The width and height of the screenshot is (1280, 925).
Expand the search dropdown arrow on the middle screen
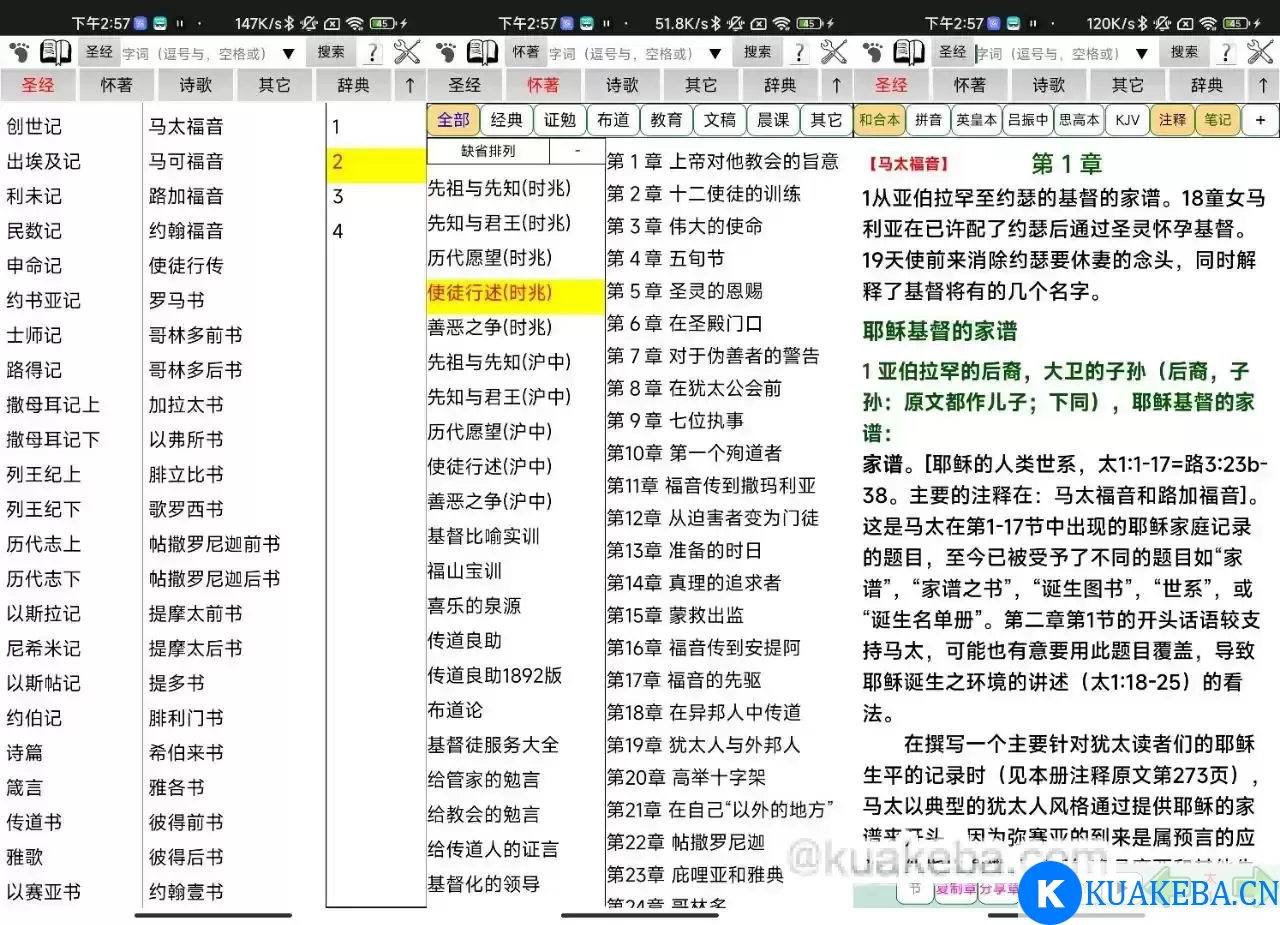[716, 54]
